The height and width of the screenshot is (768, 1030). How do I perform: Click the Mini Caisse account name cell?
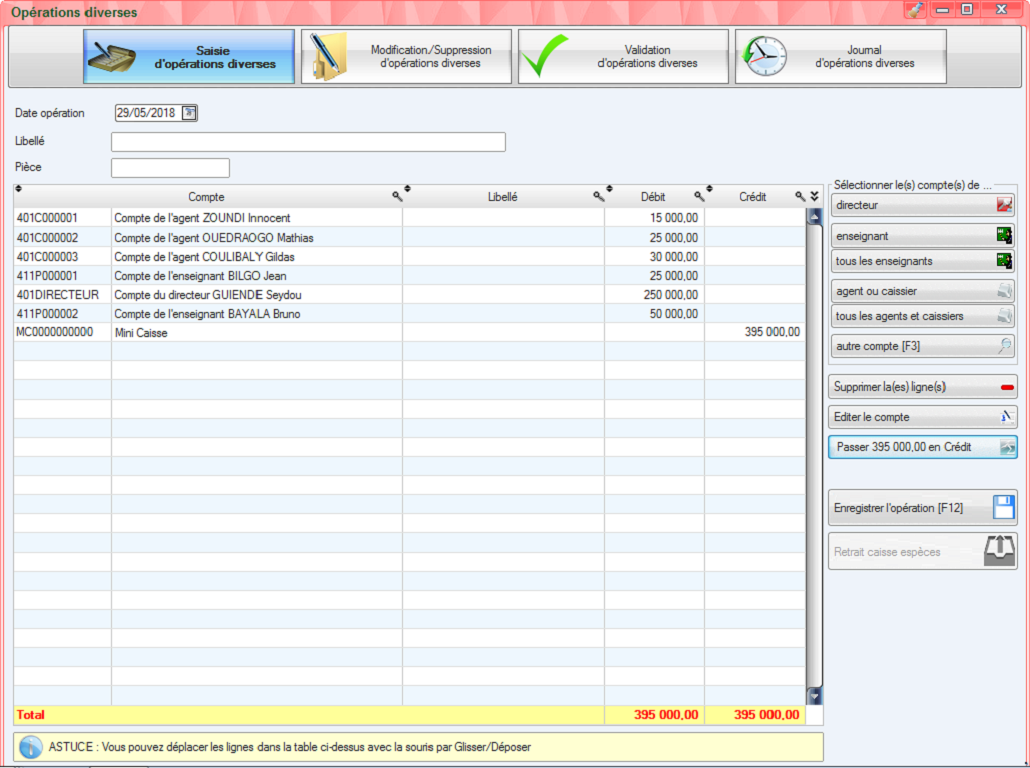[x=256, y=332]
